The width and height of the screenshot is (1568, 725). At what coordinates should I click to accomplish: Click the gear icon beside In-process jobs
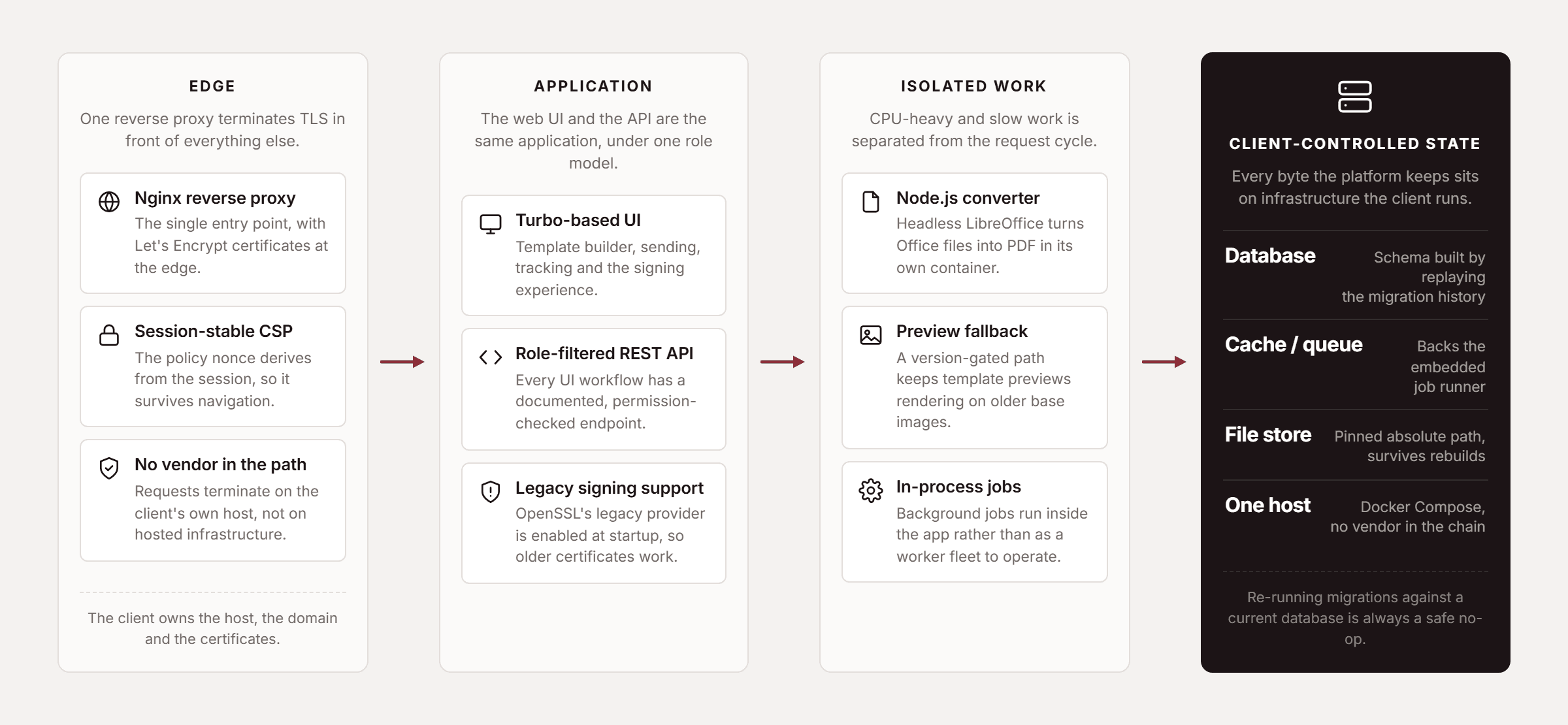(x=871, y=491)
